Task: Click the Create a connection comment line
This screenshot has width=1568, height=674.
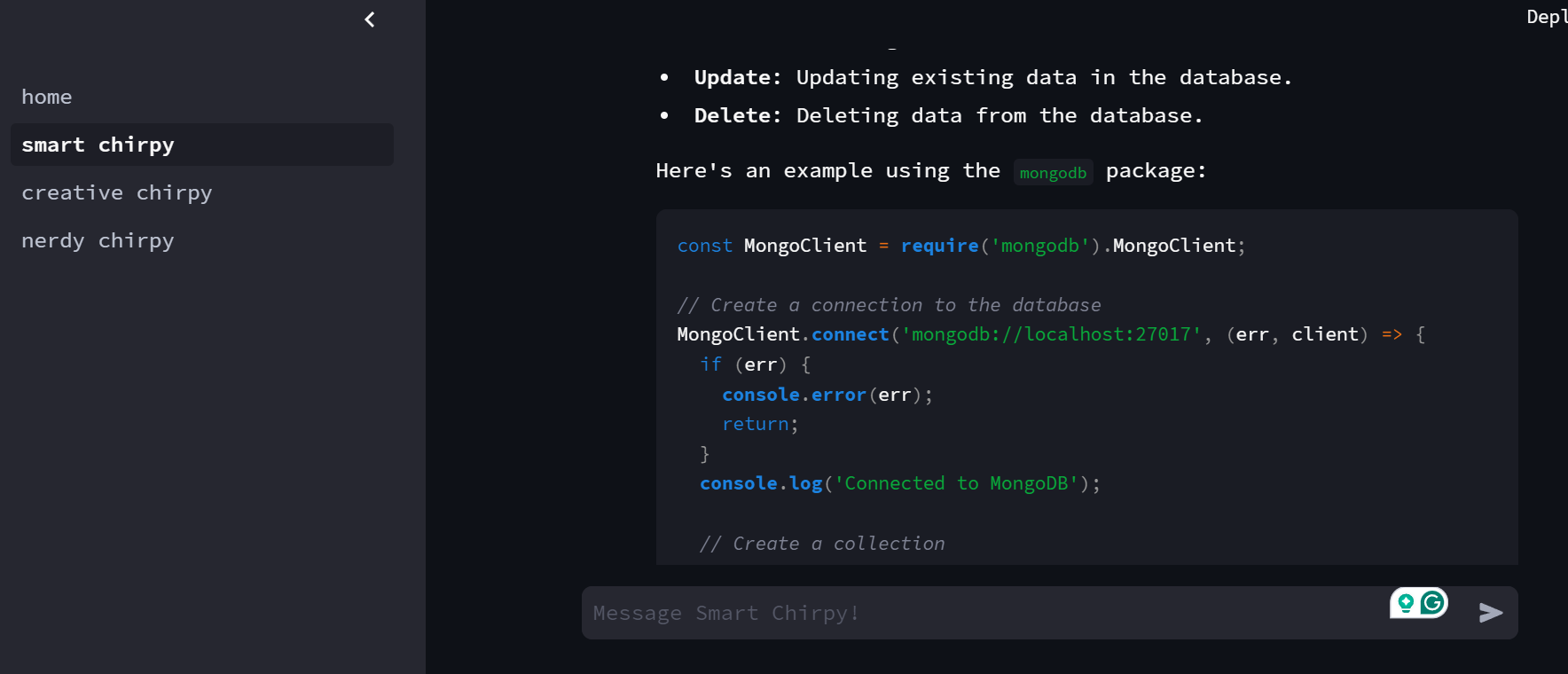Action: (889, 305)
